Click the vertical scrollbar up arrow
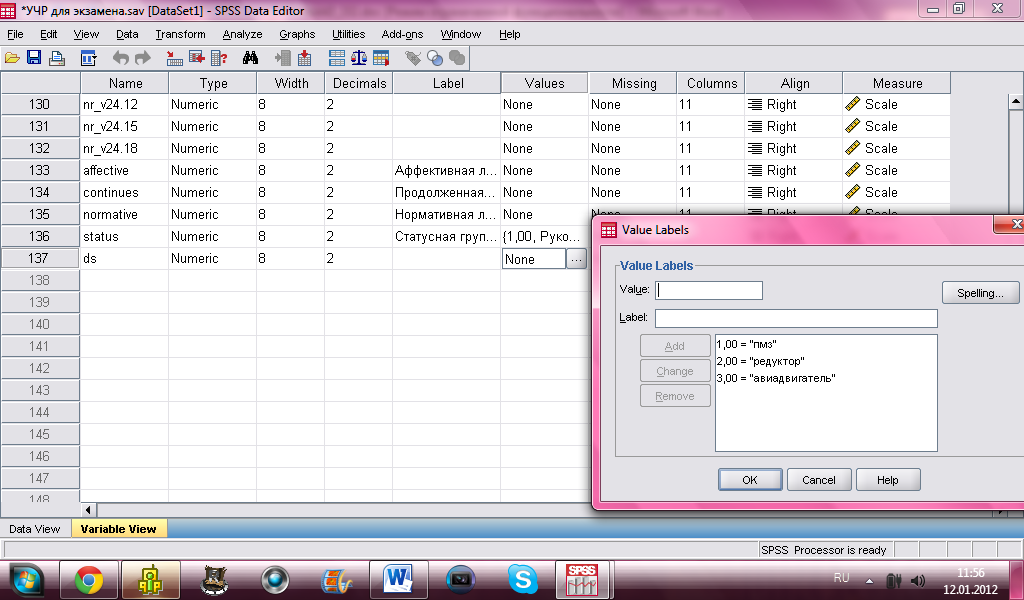Screen dimensions: 1024x600 point(1016,101)
